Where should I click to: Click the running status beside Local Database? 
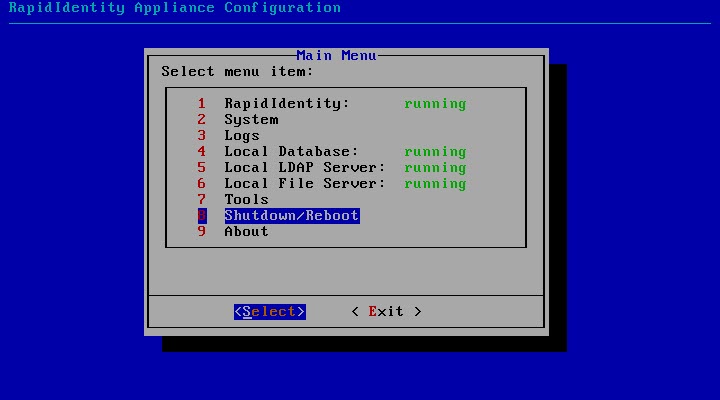point(435,152)
